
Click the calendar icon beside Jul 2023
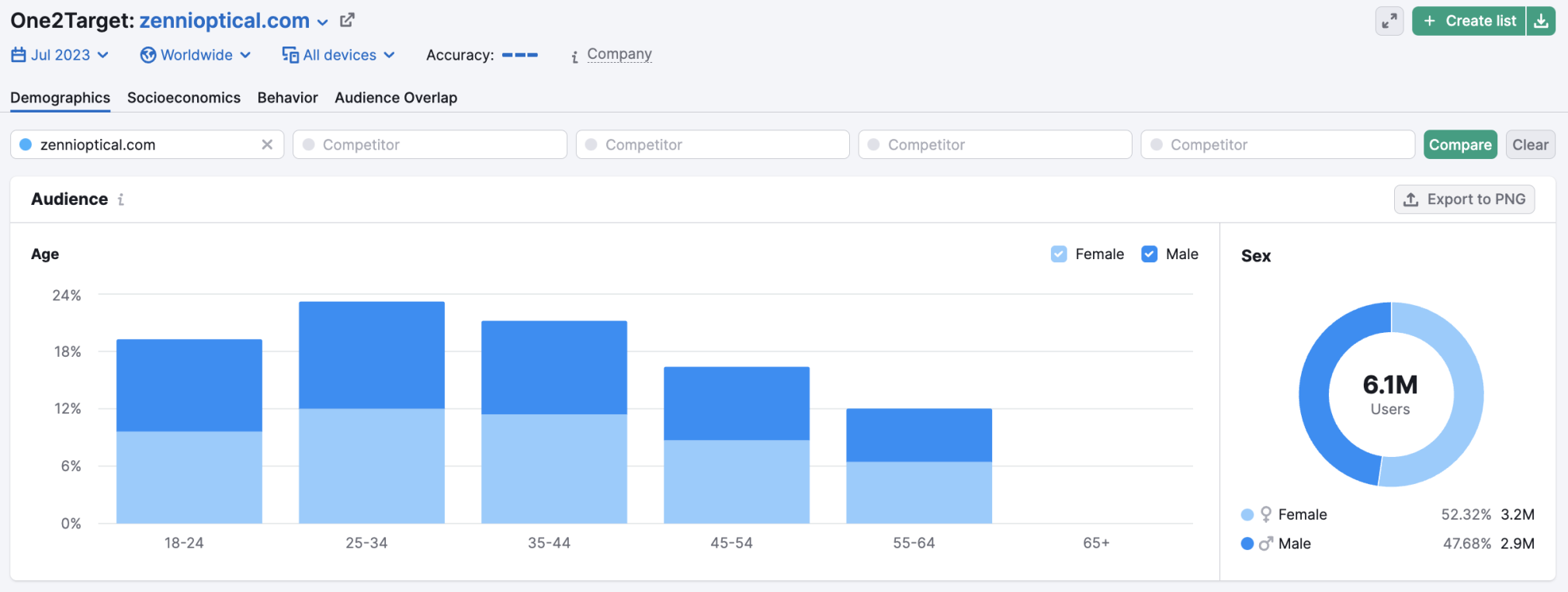click(x=19, y=55)
